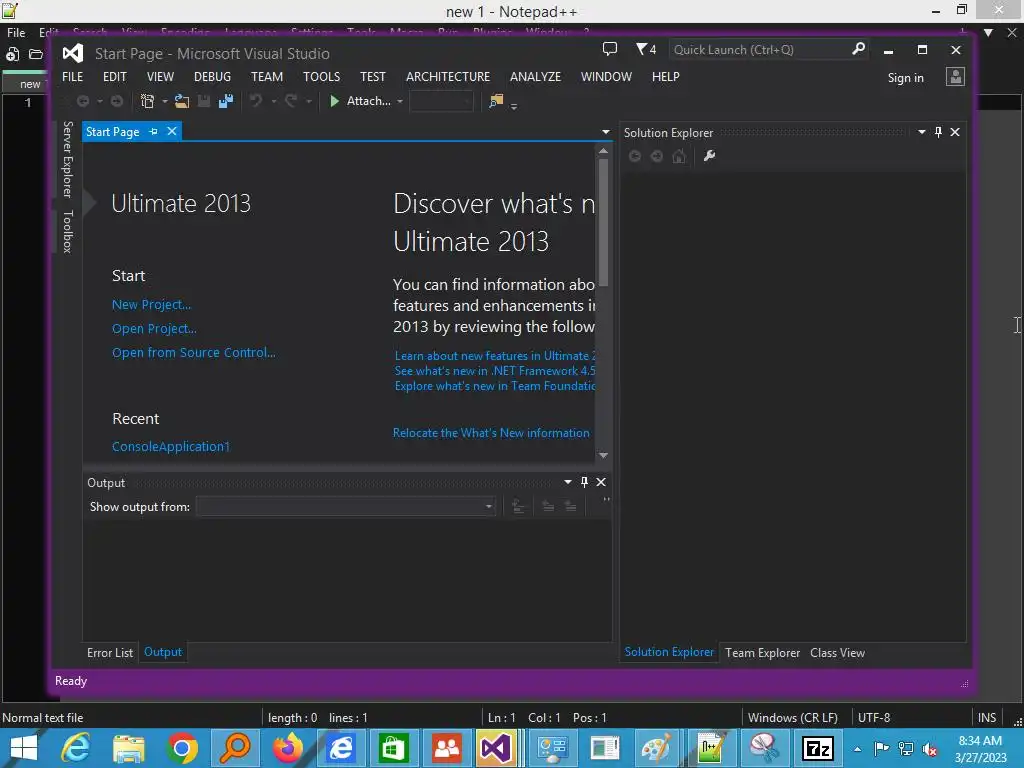1024x768 pixels.
Task: Open the Solution Explorer window position dropdown
Action: [x=921, y=132]
